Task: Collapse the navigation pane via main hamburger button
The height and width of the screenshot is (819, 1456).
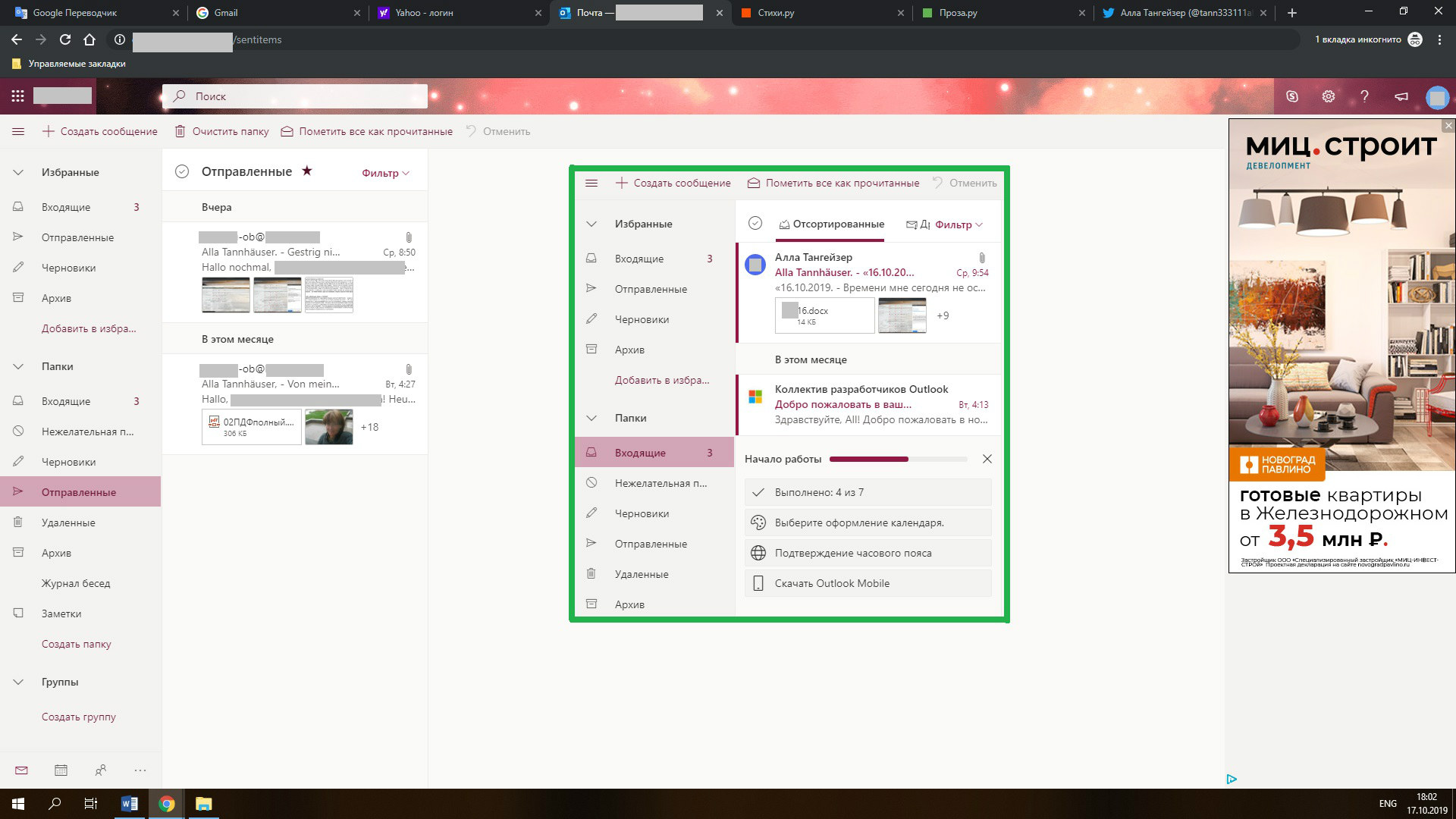Action: (18, 131)
